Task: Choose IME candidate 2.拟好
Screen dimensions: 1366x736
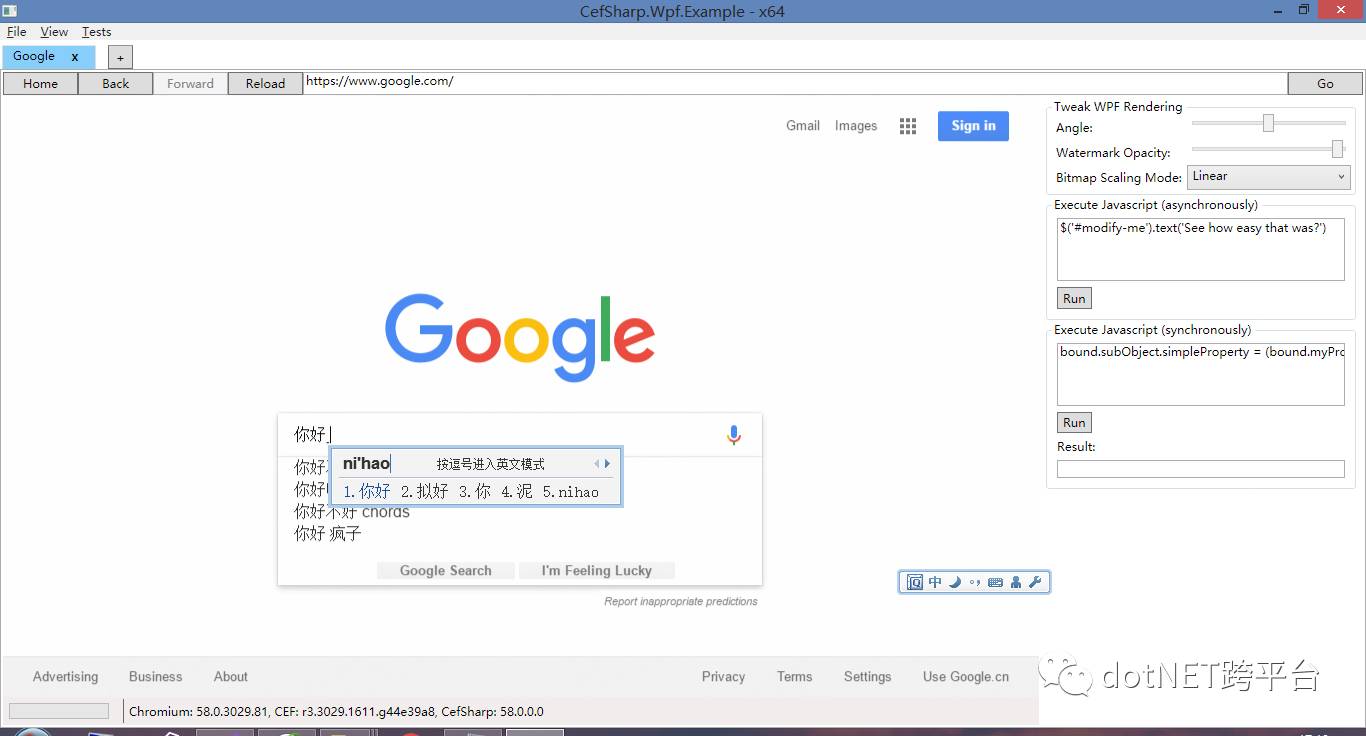Action: (425, 492)
